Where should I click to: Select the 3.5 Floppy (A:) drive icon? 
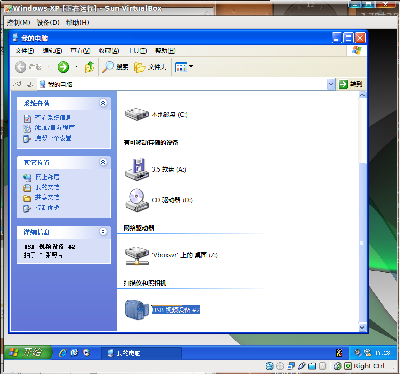137,169
